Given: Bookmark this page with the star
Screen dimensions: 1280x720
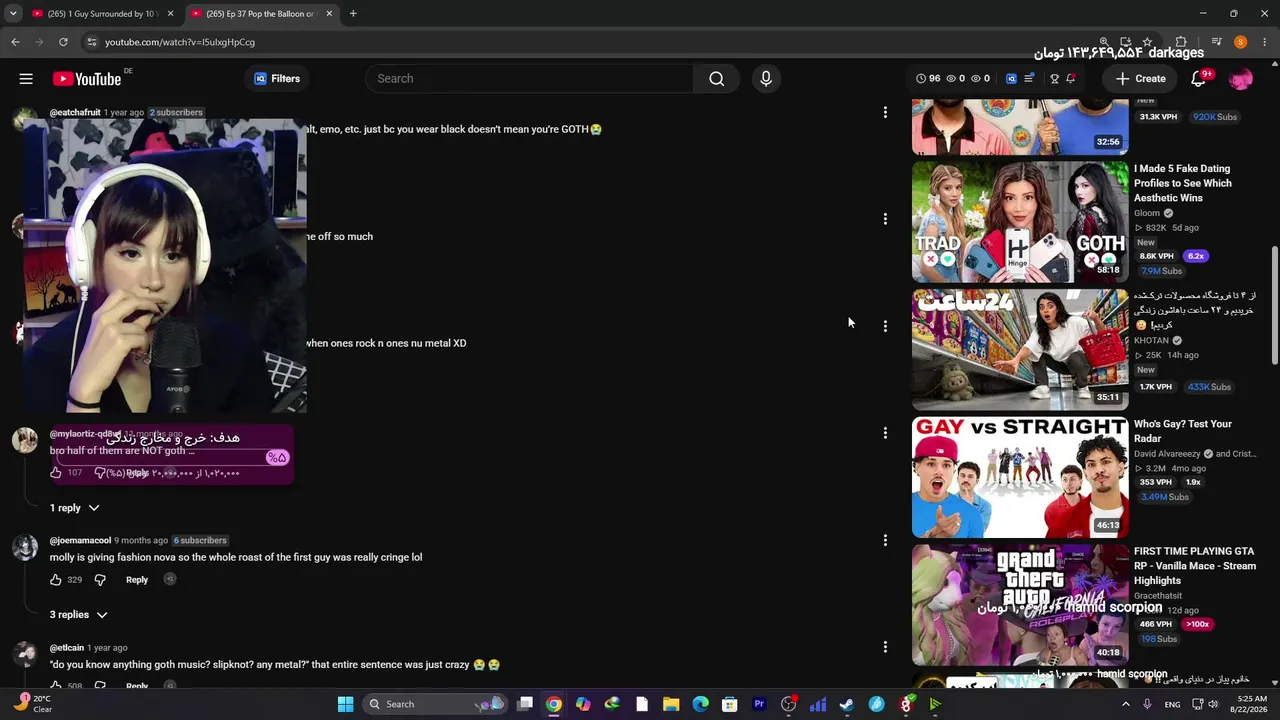Looking at the screenshot, I should coord(1147,42).
